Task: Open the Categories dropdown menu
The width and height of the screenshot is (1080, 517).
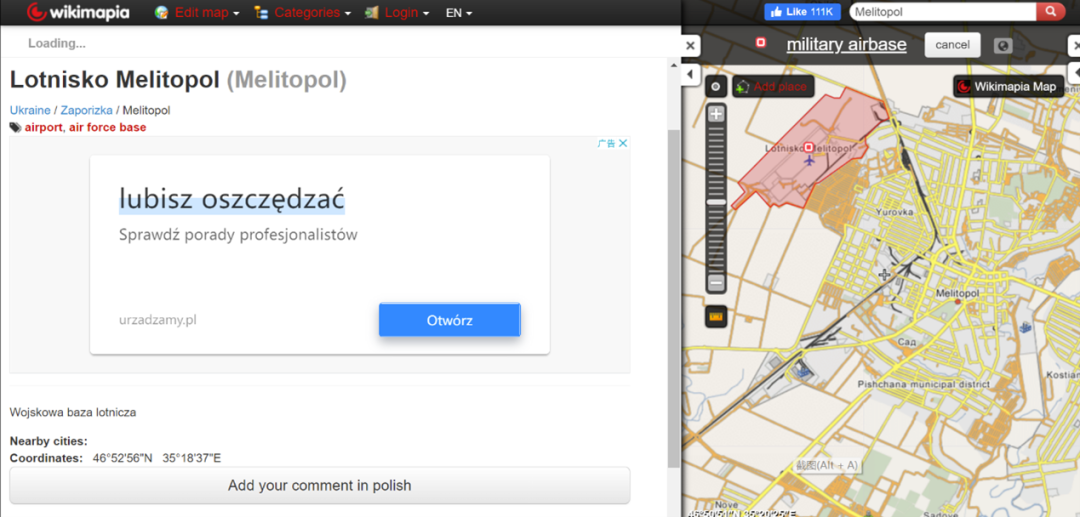Action: coord(312,12)
